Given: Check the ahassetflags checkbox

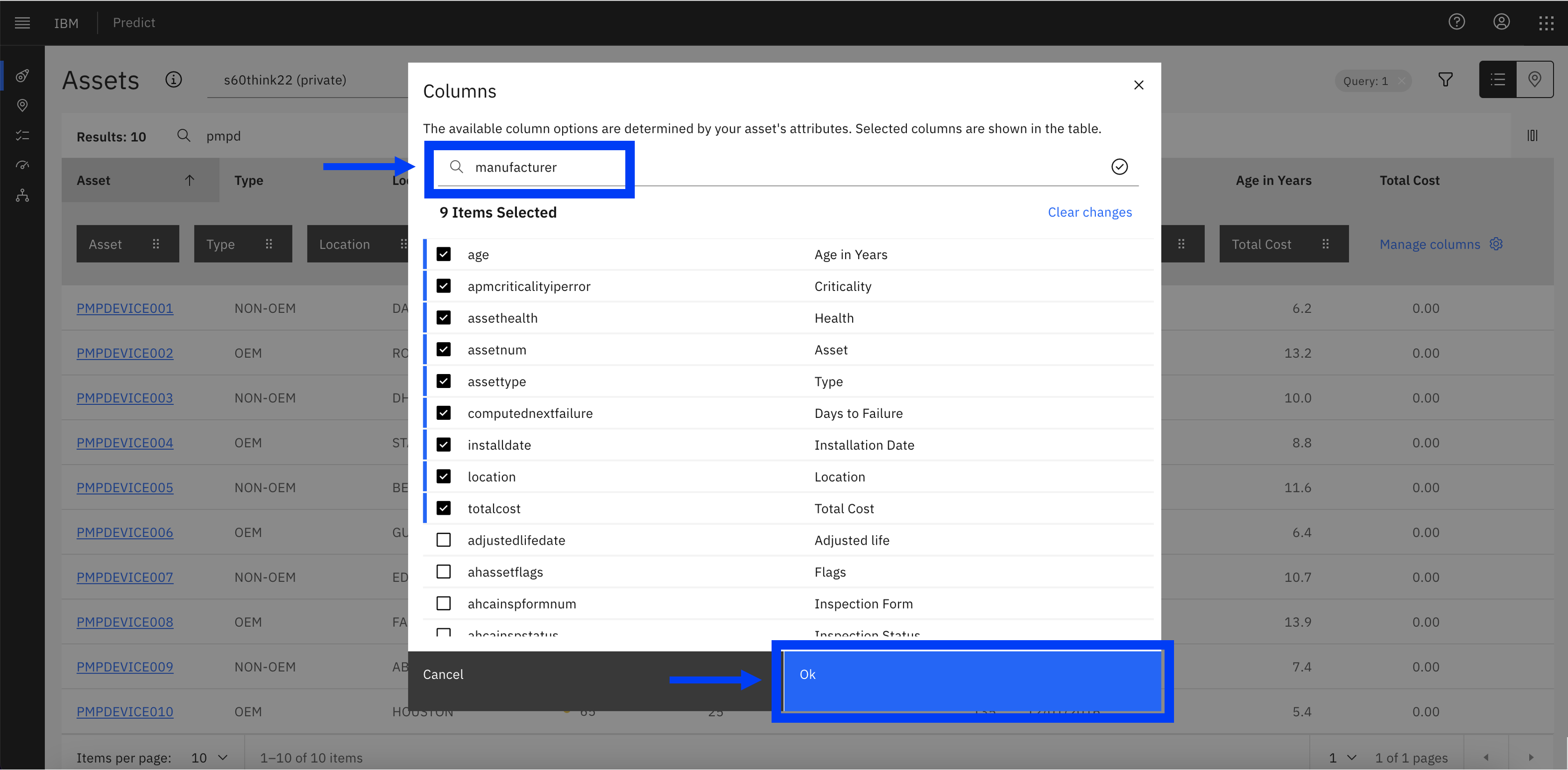Looking at the screenshot, I should click(x=444, y=572).
